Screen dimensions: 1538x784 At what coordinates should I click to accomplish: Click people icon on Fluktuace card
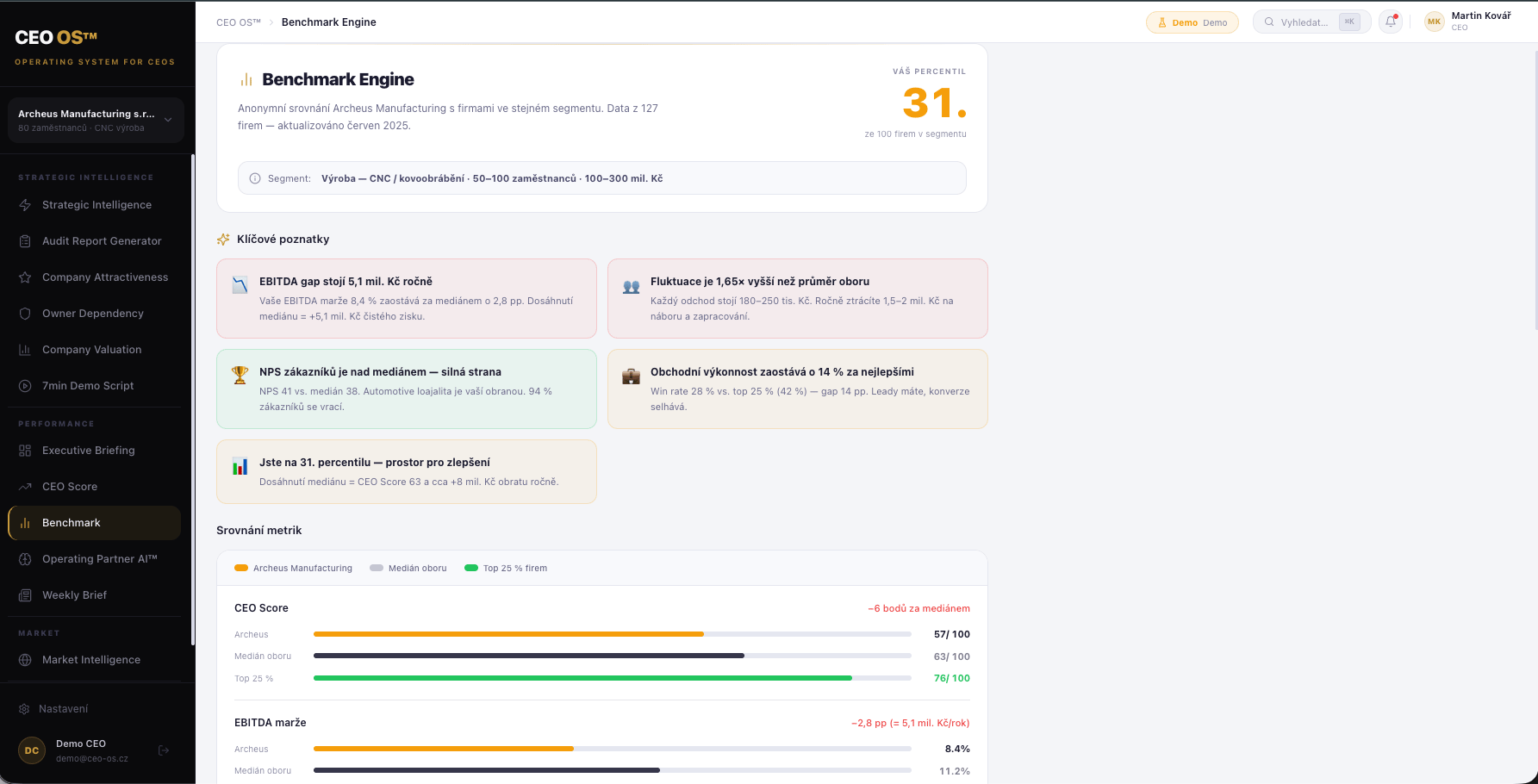point(632,287)
